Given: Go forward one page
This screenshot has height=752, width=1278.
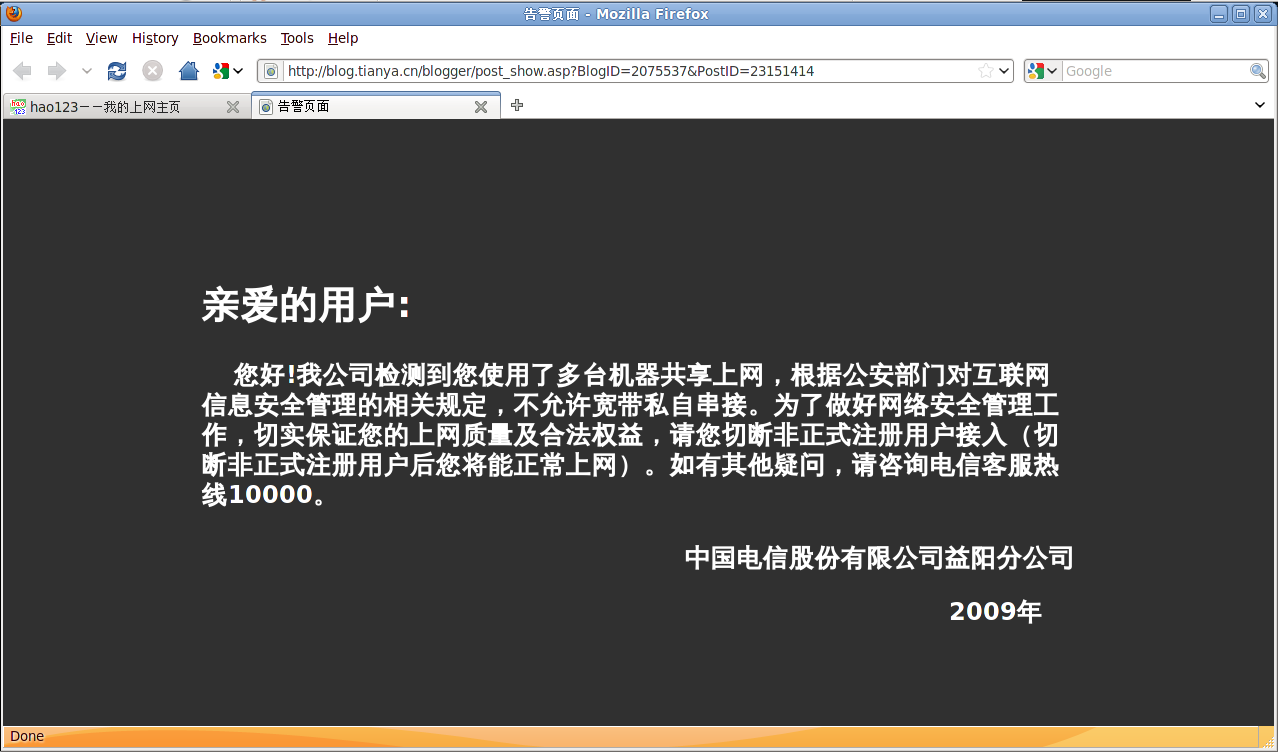Looking at the screenshot, I should tap(57, 71).
